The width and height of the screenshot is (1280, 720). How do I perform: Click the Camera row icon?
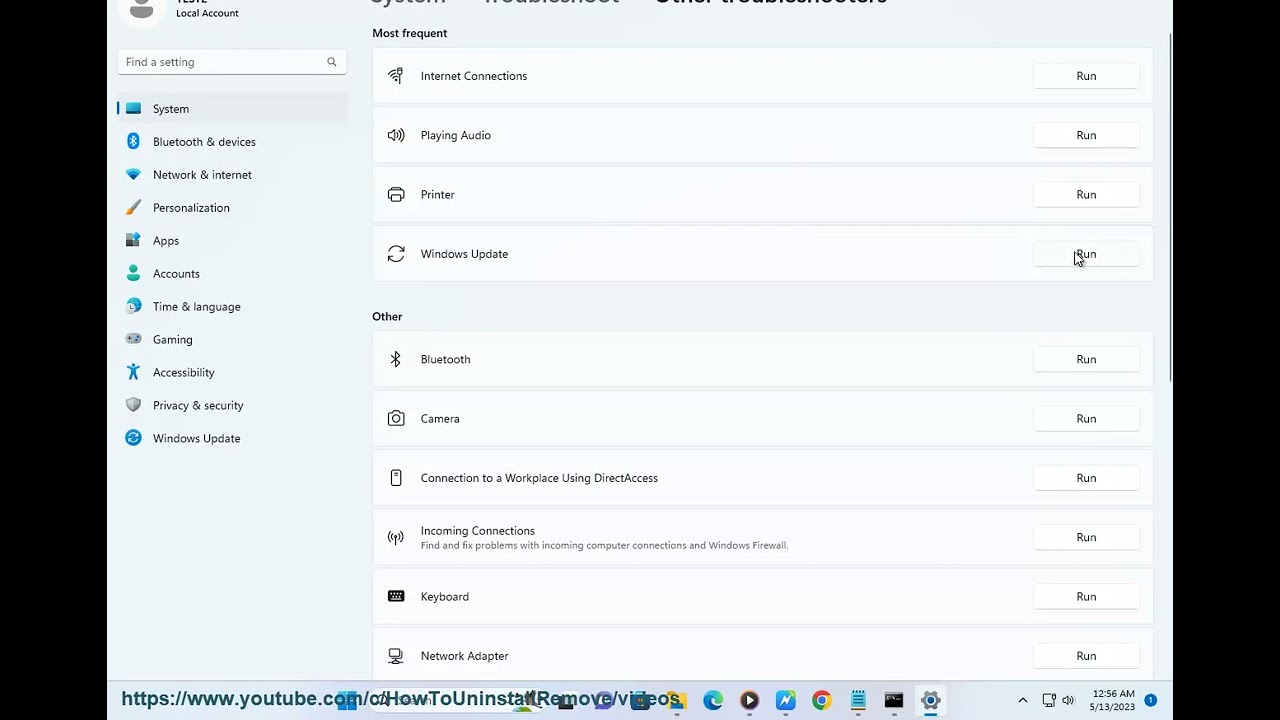click(x=396, y=418)
